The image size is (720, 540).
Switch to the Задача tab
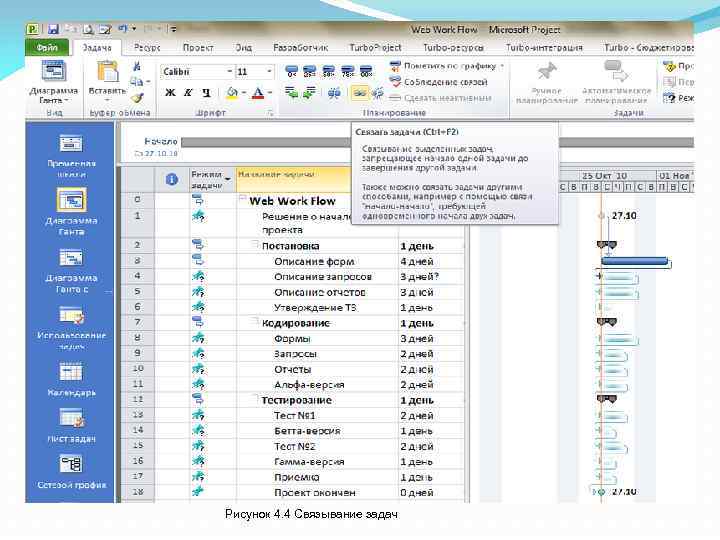coord(97,47)
